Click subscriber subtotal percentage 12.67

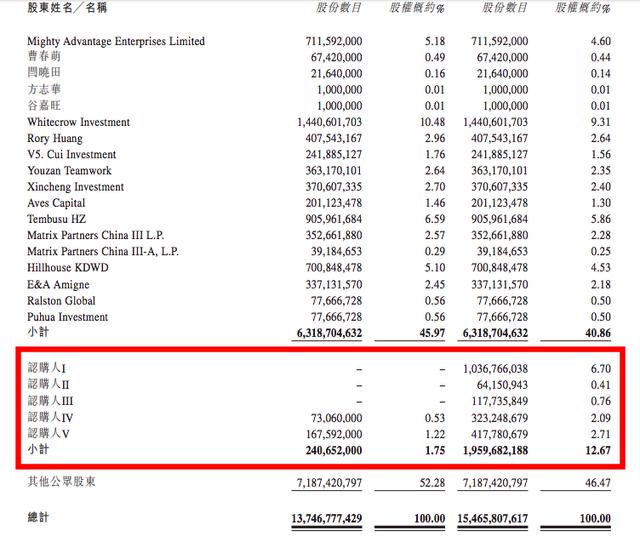598,451
